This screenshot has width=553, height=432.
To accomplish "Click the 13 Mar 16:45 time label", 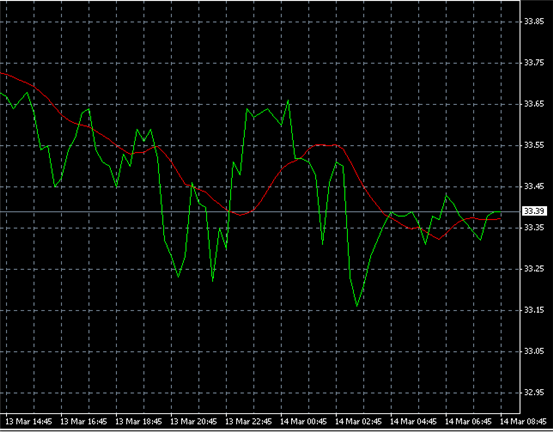I will point(84,421).
